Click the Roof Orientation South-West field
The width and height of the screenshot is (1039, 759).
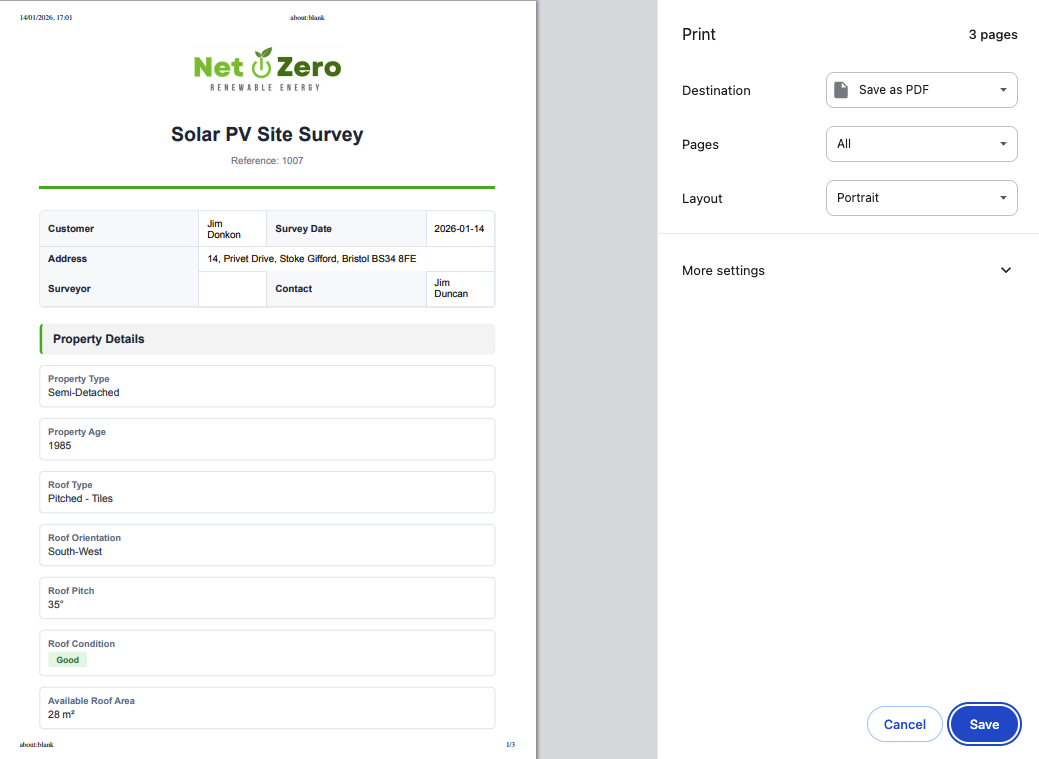click(x=267, y=545)
